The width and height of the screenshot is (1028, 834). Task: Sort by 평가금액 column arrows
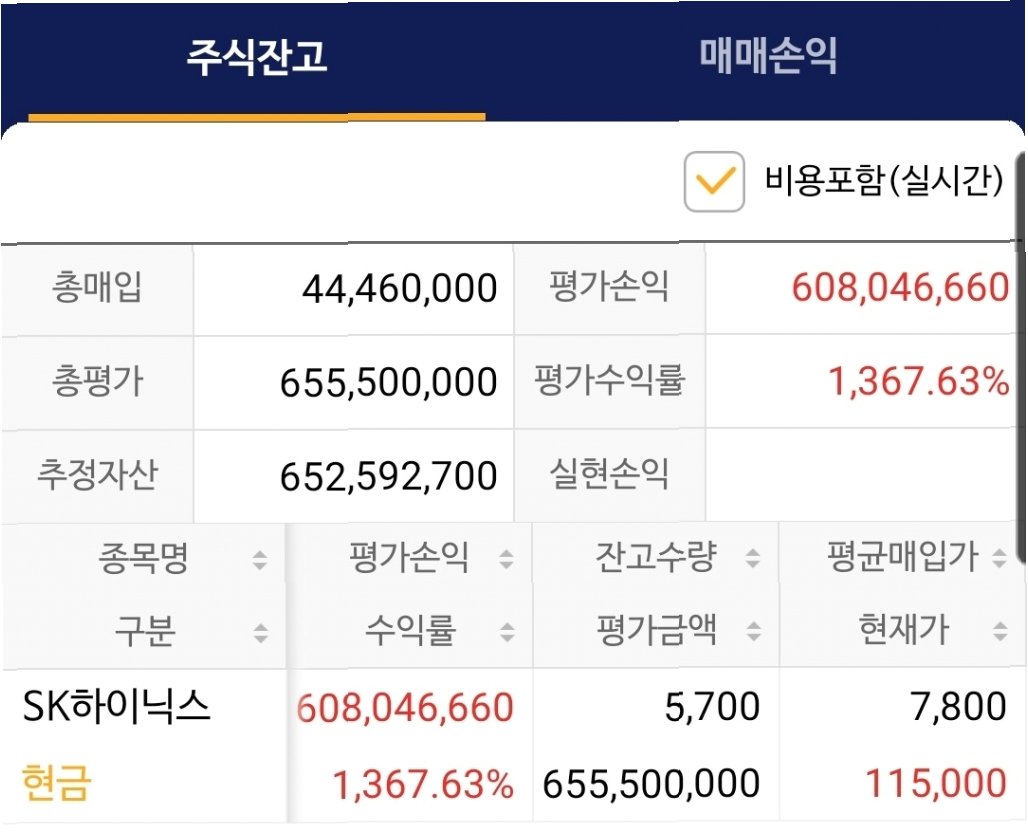pyautogui.click(x=754, y=631)
